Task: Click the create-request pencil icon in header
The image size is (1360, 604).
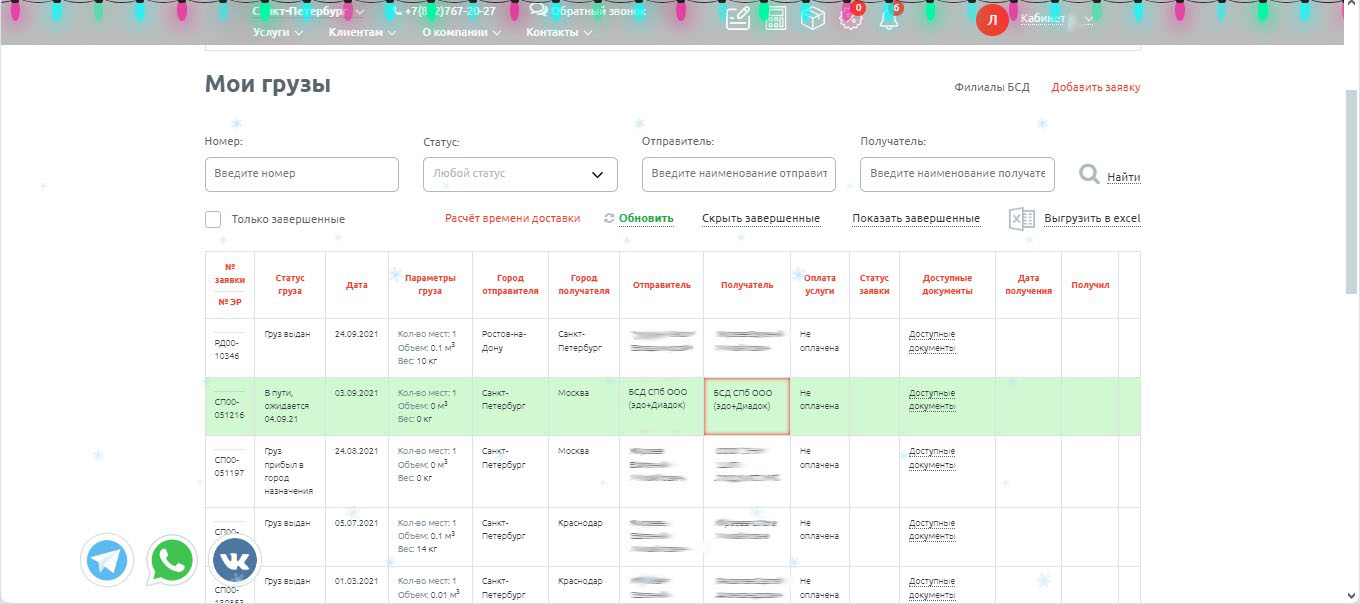Action: [x=738, y=19]
